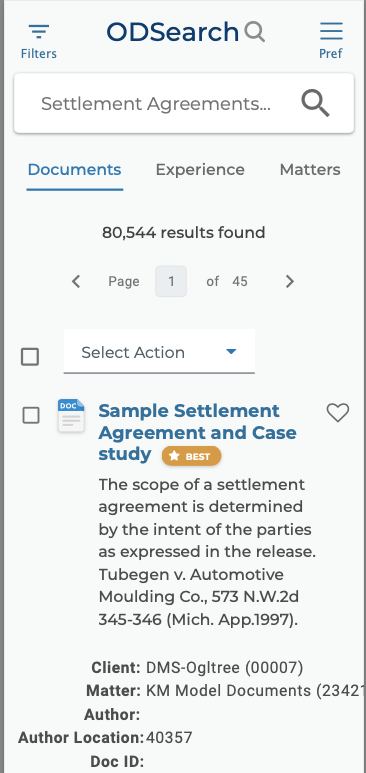Toggle the select-all results checkbox

(x=30, y=356)
